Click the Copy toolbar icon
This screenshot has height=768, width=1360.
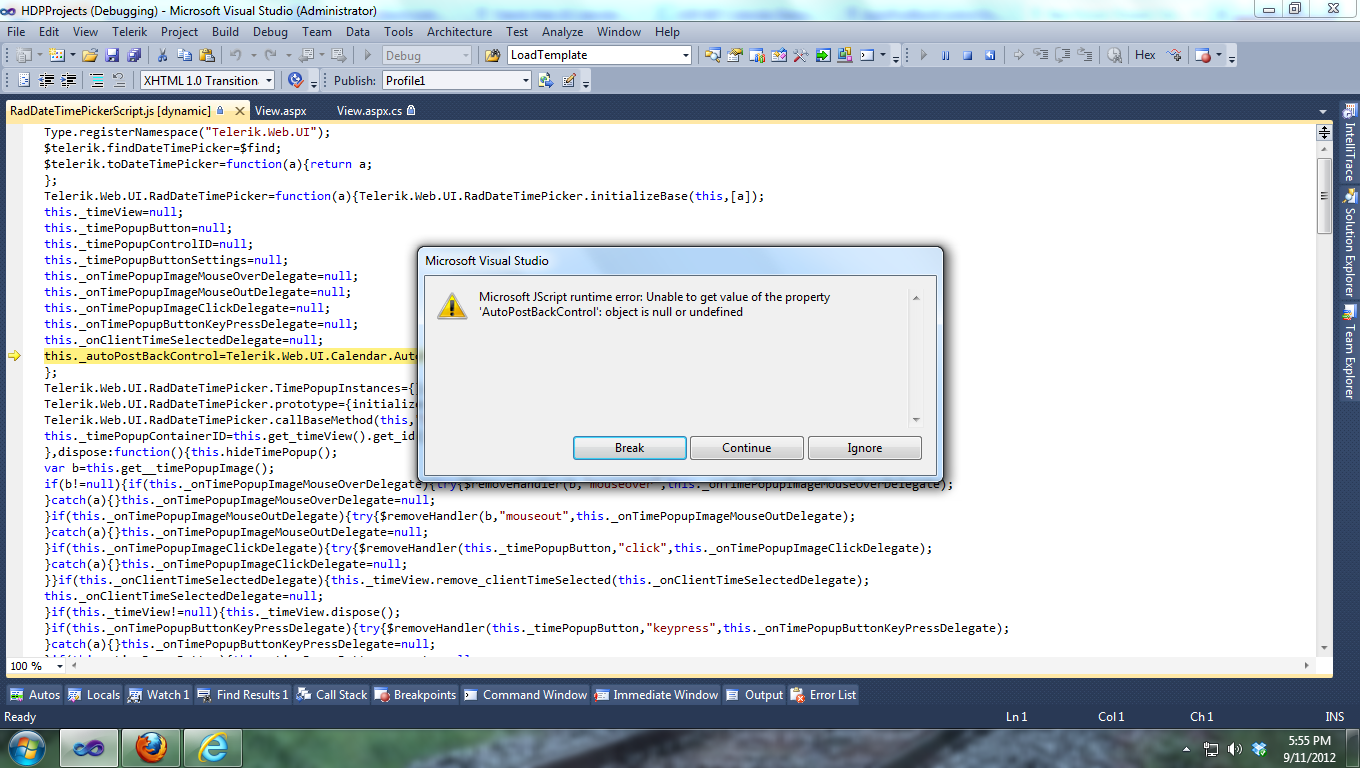[x=185, y=55]
